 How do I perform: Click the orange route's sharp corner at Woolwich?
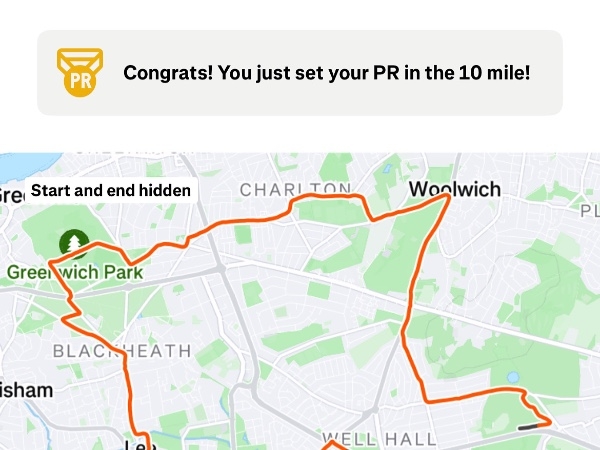click(x=447, y=199)
